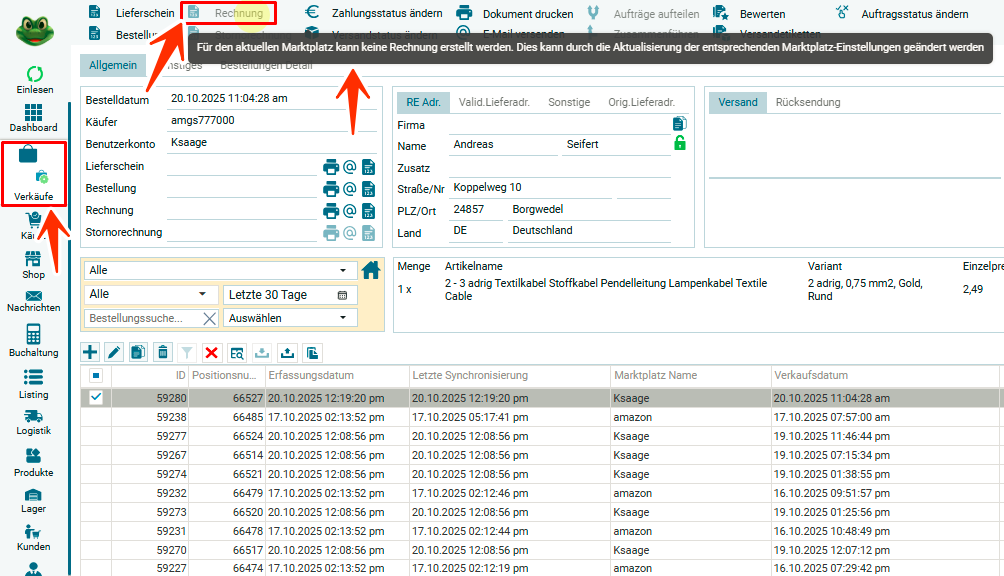Open the topmost Alle filter dropdown
1004x576 pixels.
[x=218, y=270]
